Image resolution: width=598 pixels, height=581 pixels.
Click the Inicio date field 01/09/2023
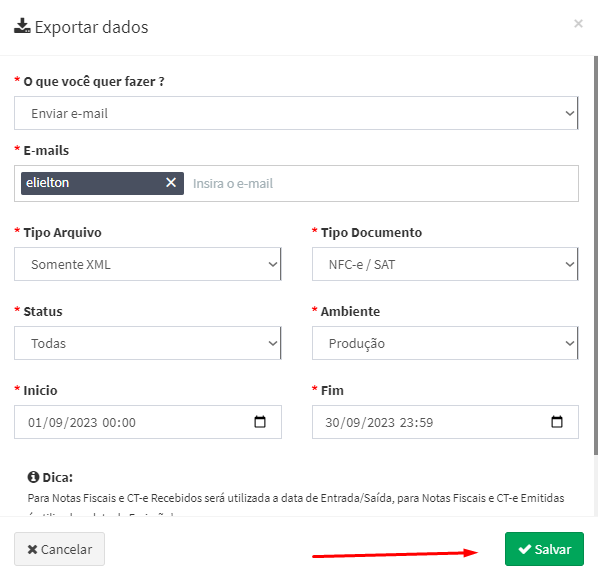(x=148, y=422)
